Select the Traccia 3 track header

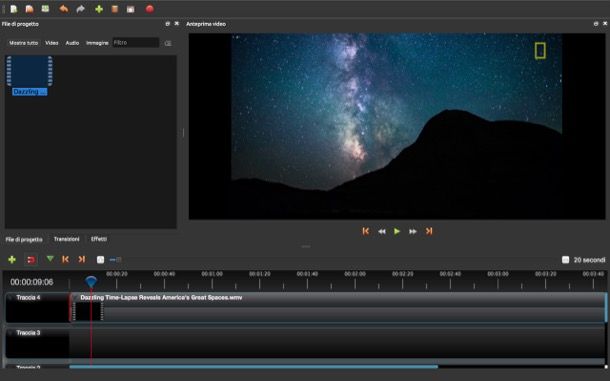click(37, 343)
